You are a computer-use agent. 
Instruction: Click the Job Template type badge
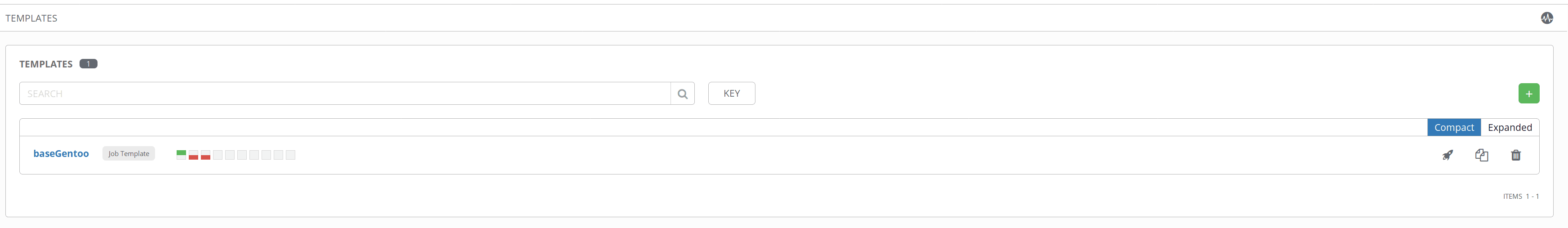click(129, 154)
